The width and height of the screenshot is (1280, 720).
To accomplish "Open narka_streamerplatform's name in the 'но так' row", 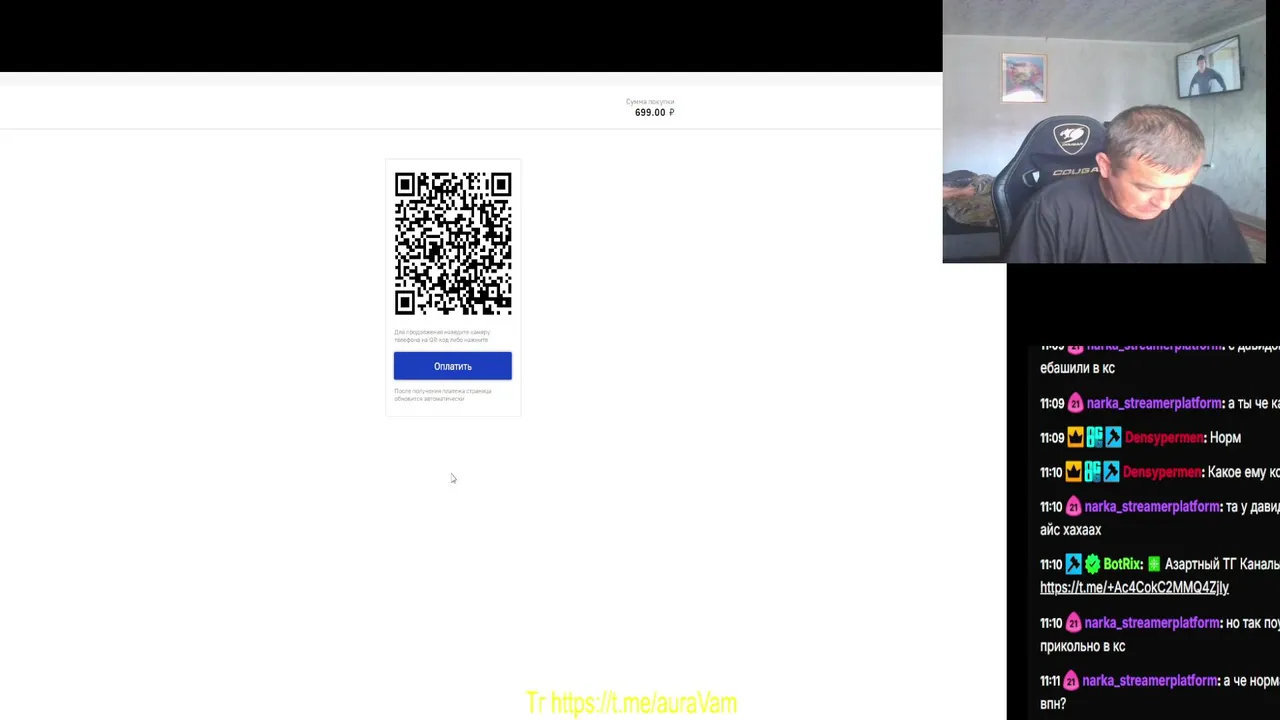I will 1154,623.
